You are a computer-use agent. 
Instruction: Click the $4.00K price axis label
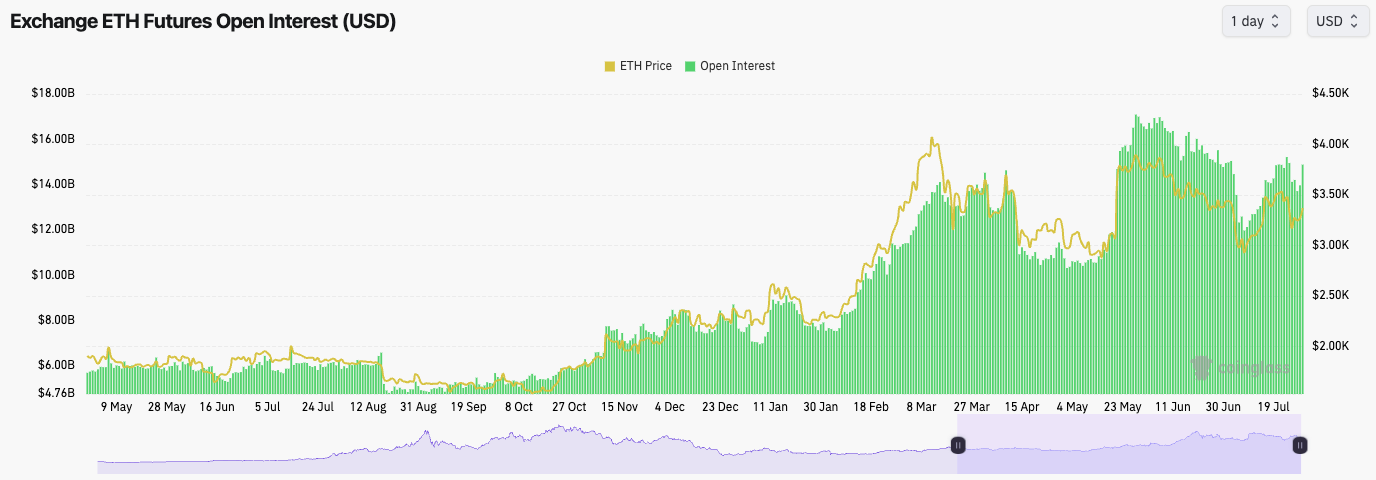(x=1331, y=144)
